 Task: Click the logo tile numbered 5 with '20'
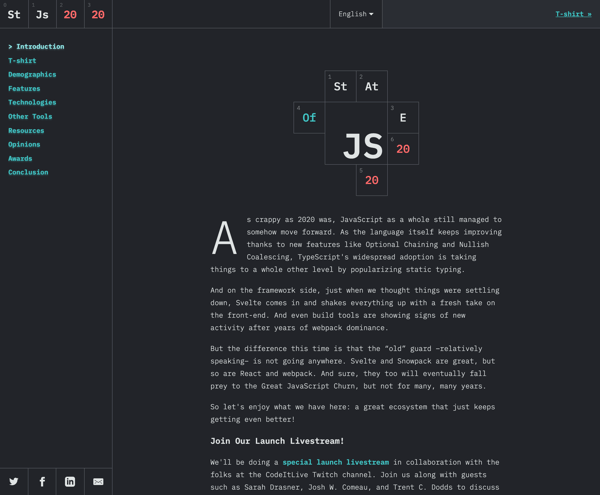372,180
